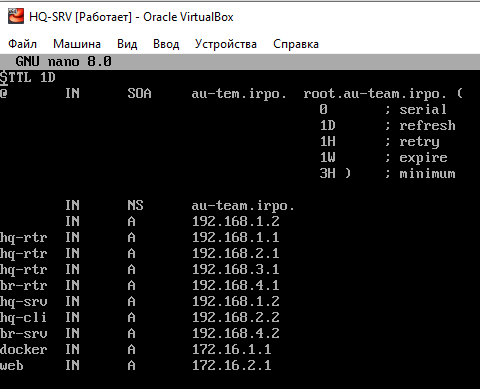Click the 192.168.2.2 address
This screenshot has width=480, height=389.
click(x=236, y=317)
